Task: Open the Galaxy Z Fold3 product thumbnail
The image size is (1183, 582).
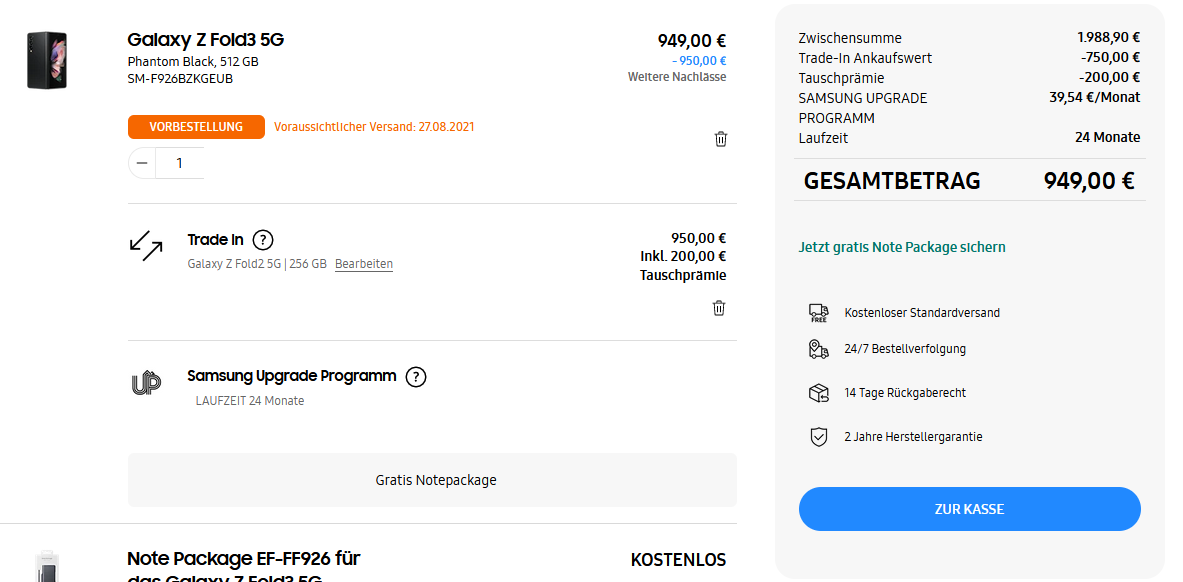Action: [47, 60]
